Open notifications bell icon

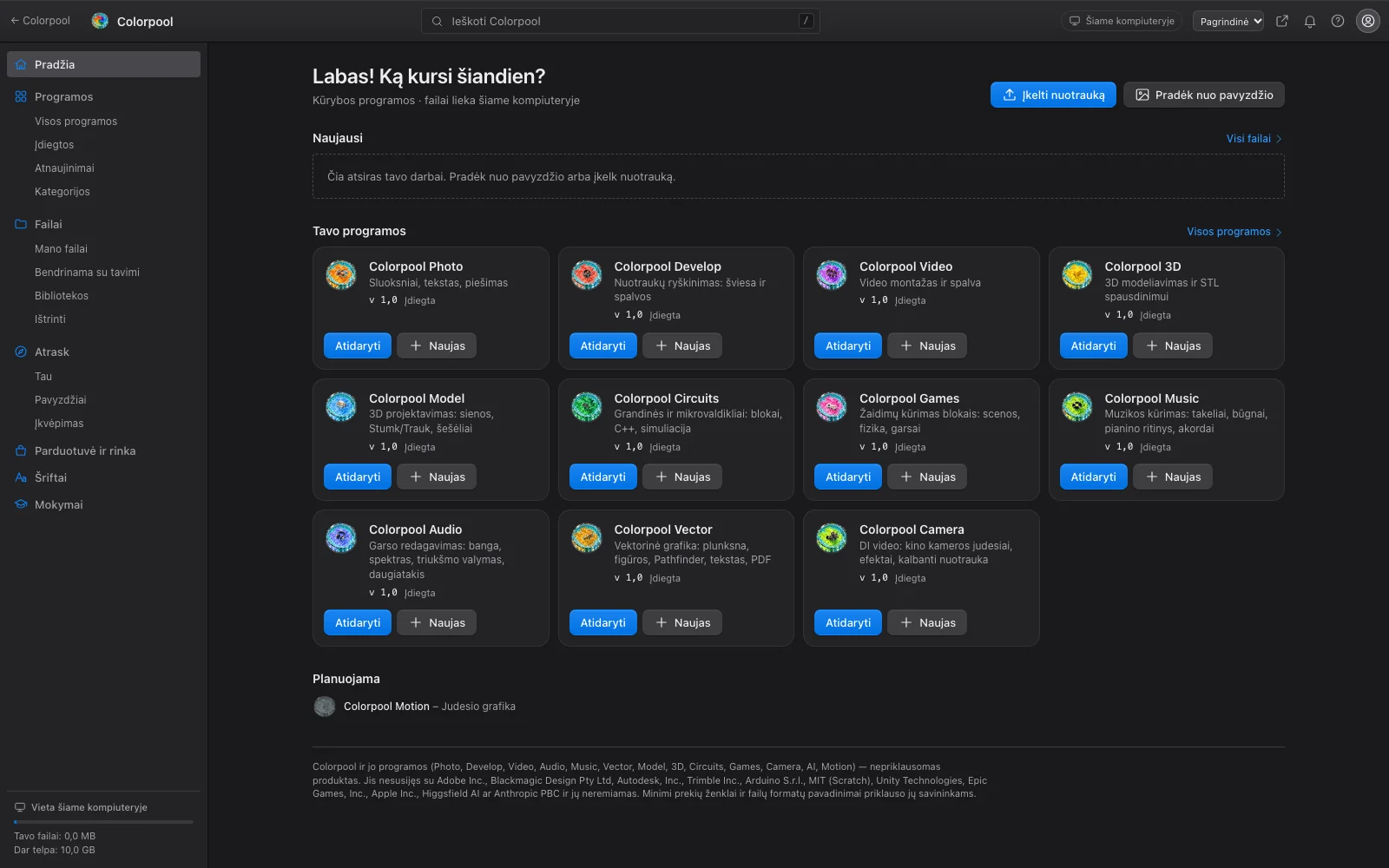[x=1310, y=21]
